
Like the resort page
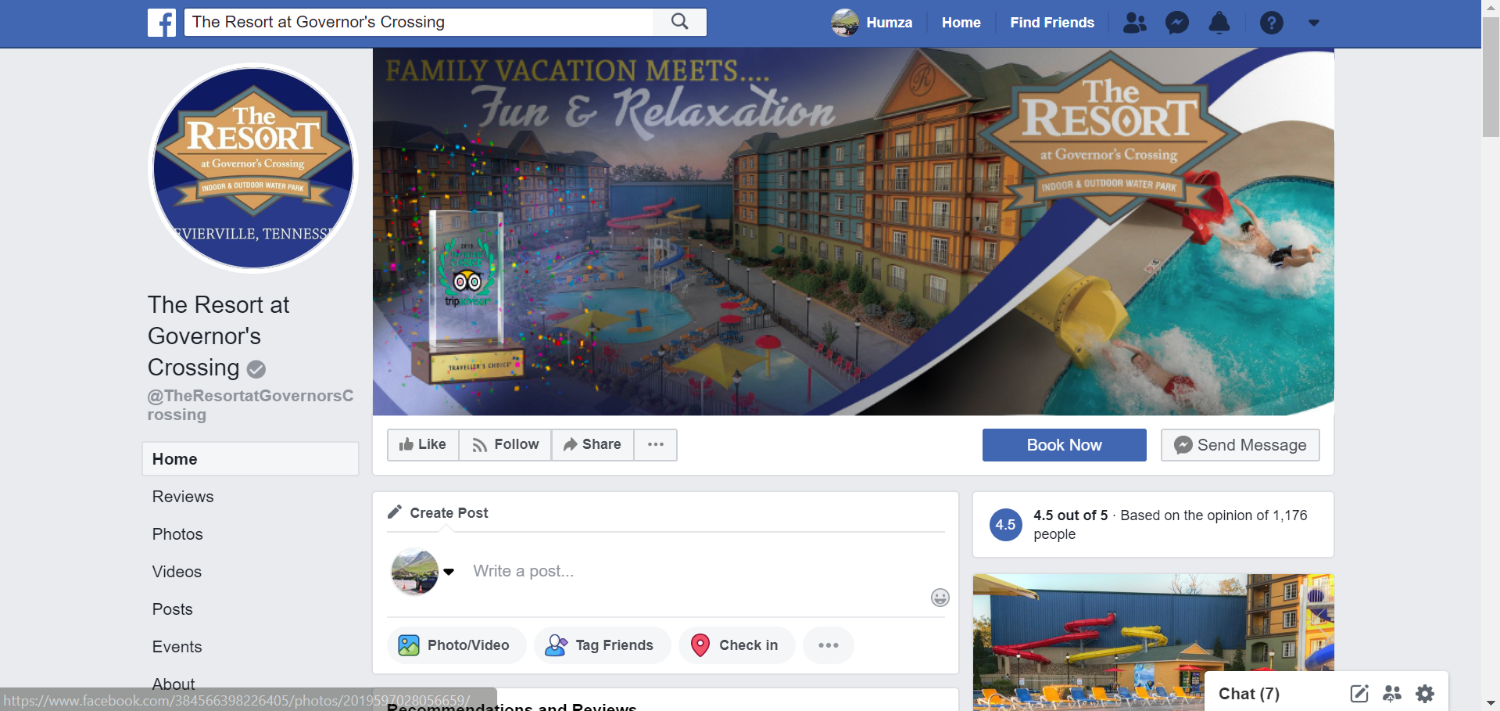click(423, 445)
